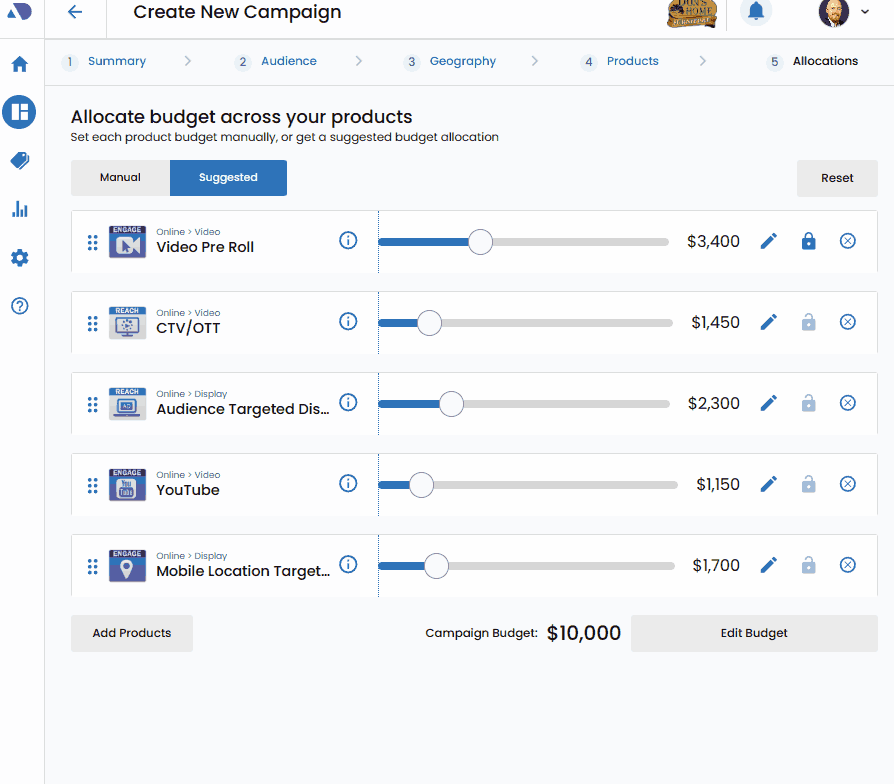Screen dimensions: 894x784
Task: Lock the Mobile Location Targeting budget
Action: tap(808, 565)
